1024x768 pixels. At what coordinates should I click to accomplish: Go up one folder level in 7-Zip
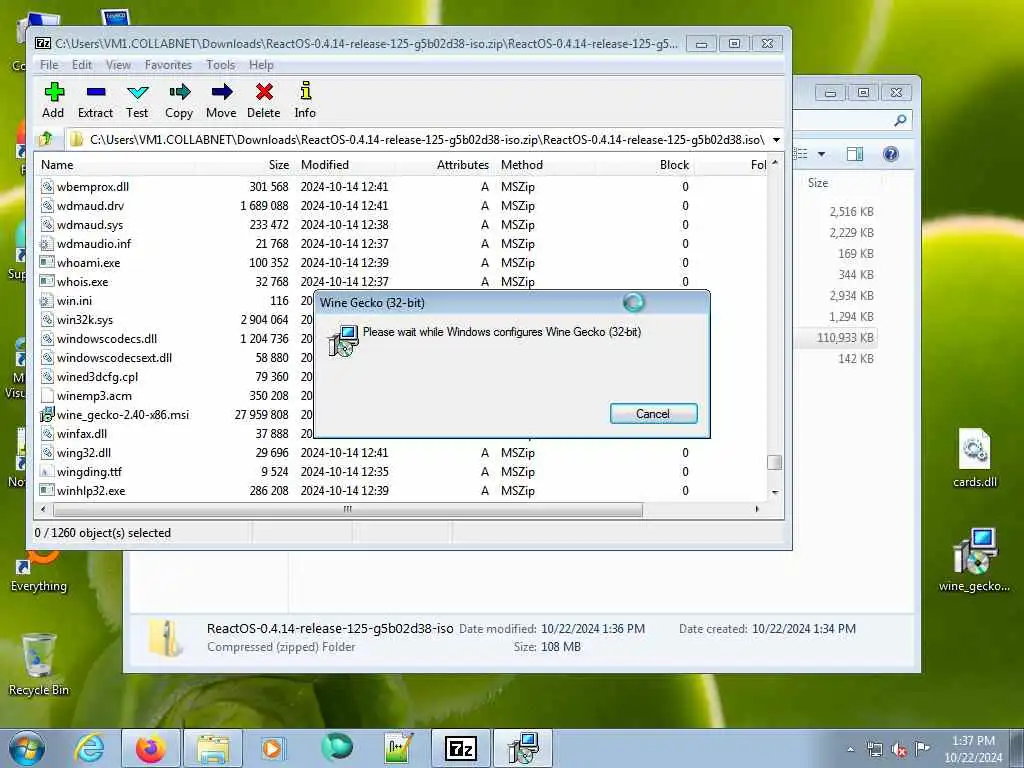click(46, 139)
